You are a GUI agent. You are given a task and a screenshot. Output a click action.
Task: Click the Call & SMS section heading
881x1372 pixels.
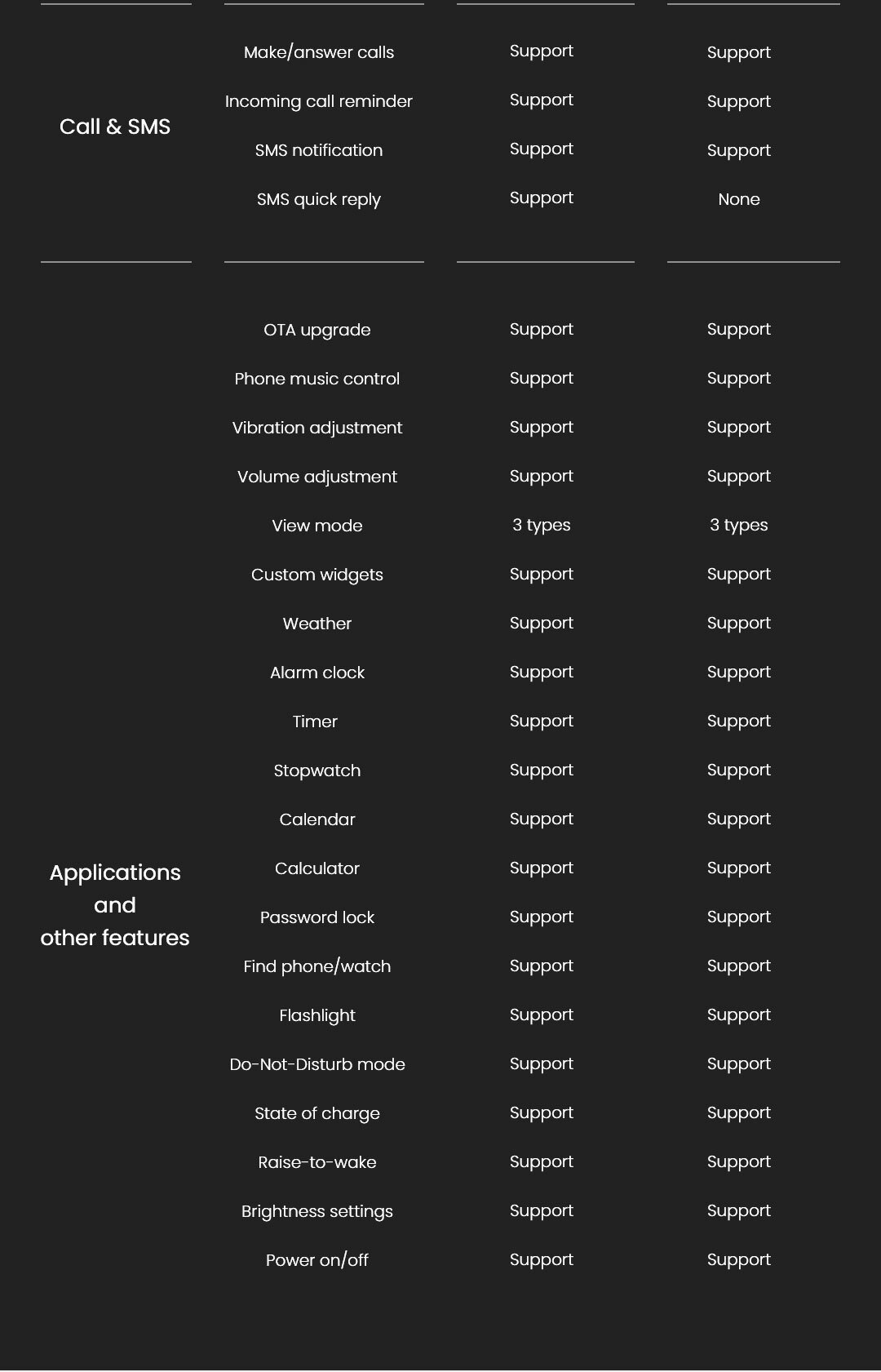click(x=115, y=127)
